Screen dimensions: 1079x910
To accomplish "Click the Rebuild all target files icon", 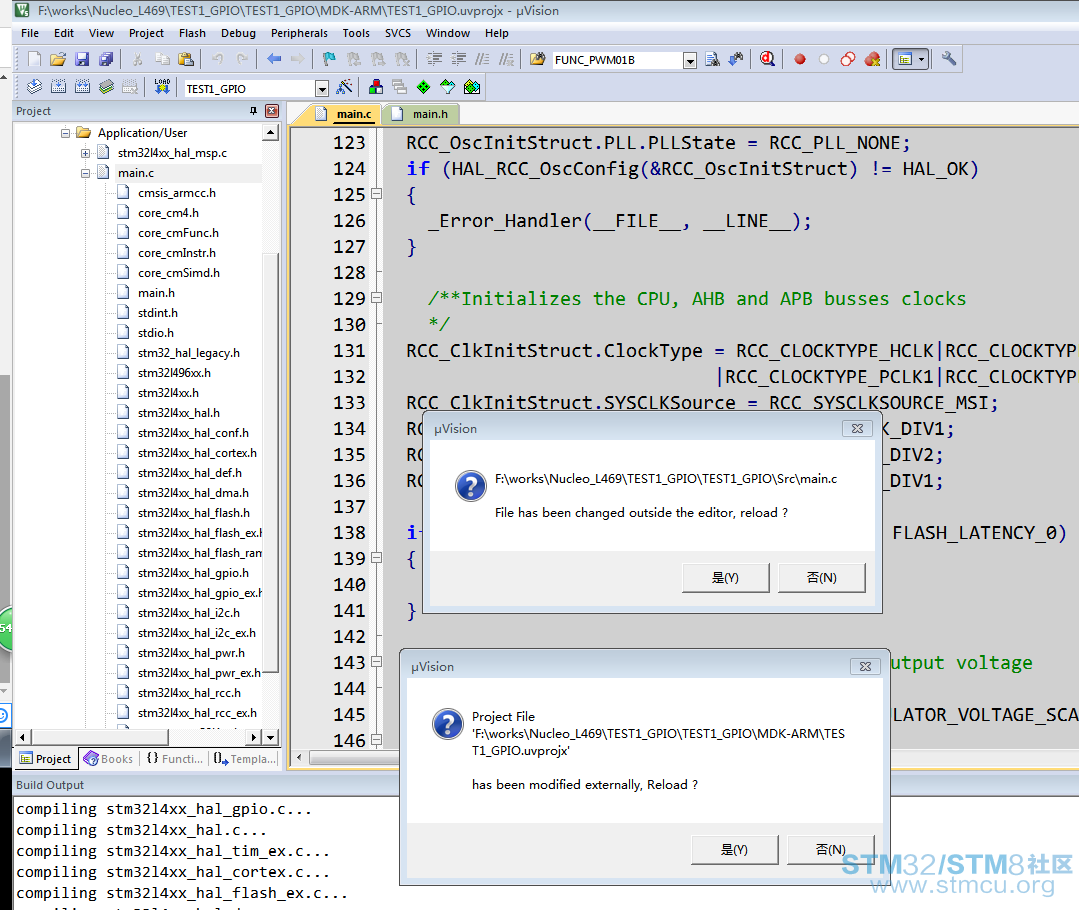I will (x=83, y=87).
